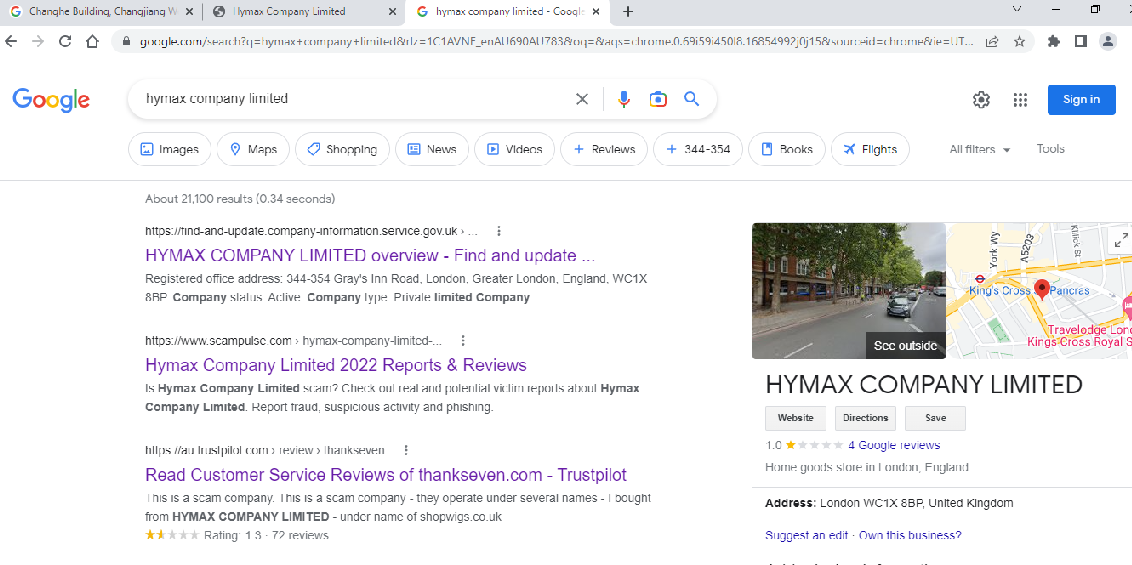Filter results by Flights
This screenshot has height=565, width=1132.
pyautogui.click(x=870, y=149)
